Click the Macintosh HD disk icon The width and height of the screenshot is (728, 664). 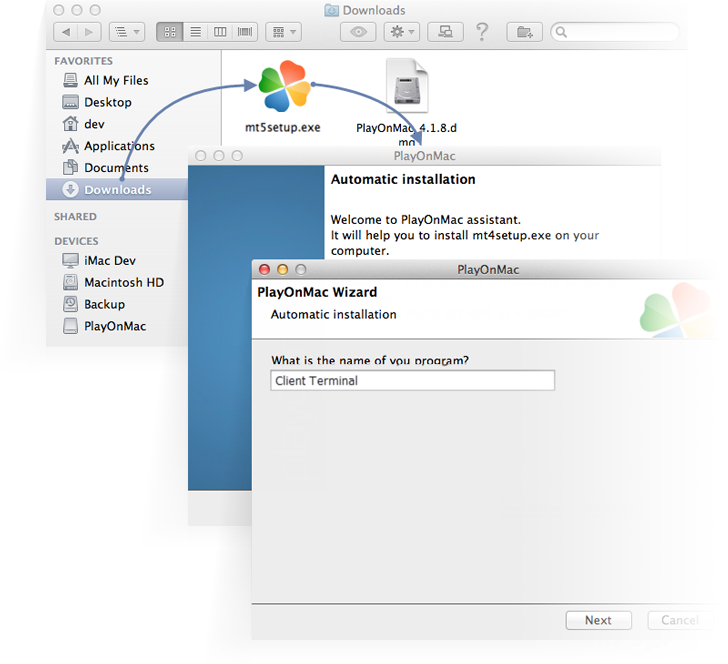(70, 282)
